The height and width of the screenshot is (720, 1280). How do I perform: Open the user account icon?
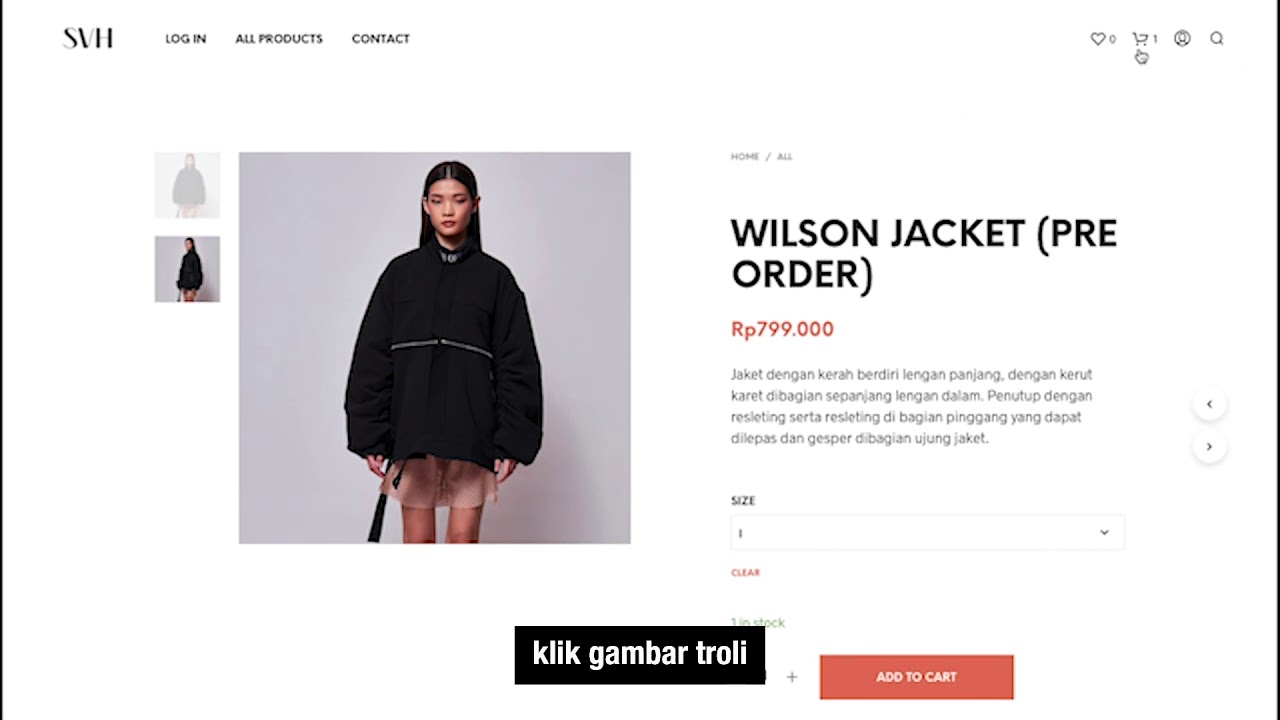tap(1182, 38)
